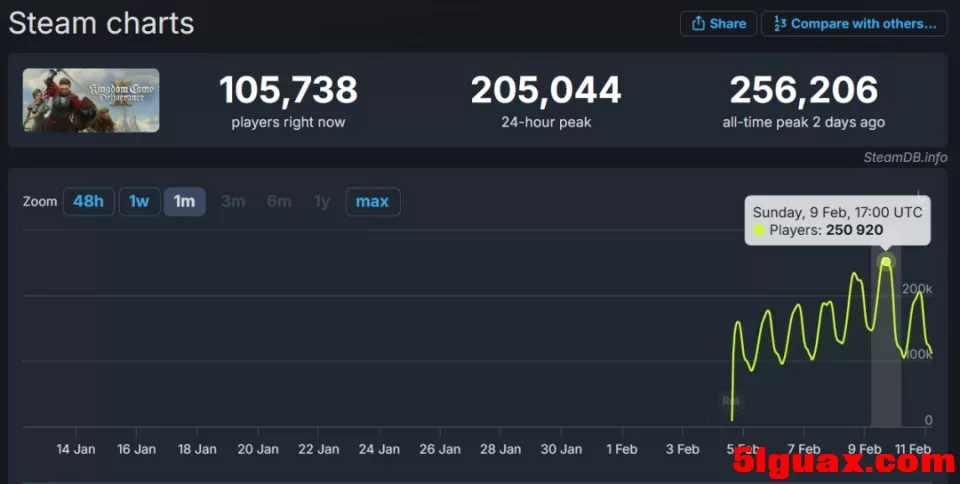Click the 30 Jan axis label
The image size is (960, 484).
click(561, 449)
